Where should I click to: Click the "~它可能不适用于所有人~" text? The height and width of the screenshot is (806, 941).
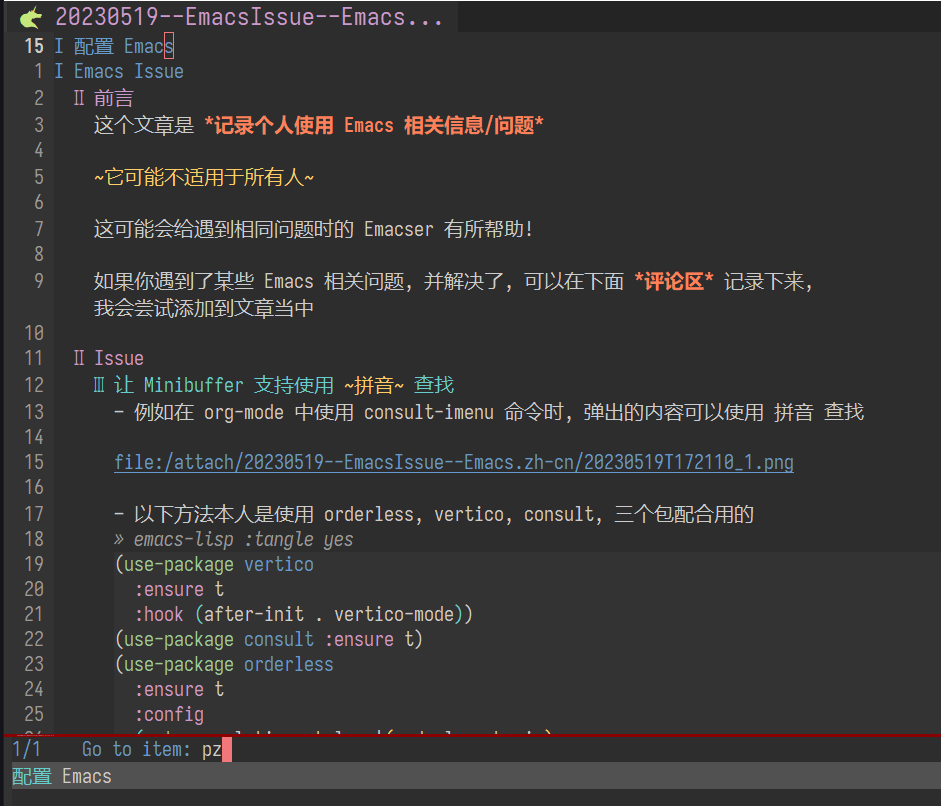click(x=204, y=178)
